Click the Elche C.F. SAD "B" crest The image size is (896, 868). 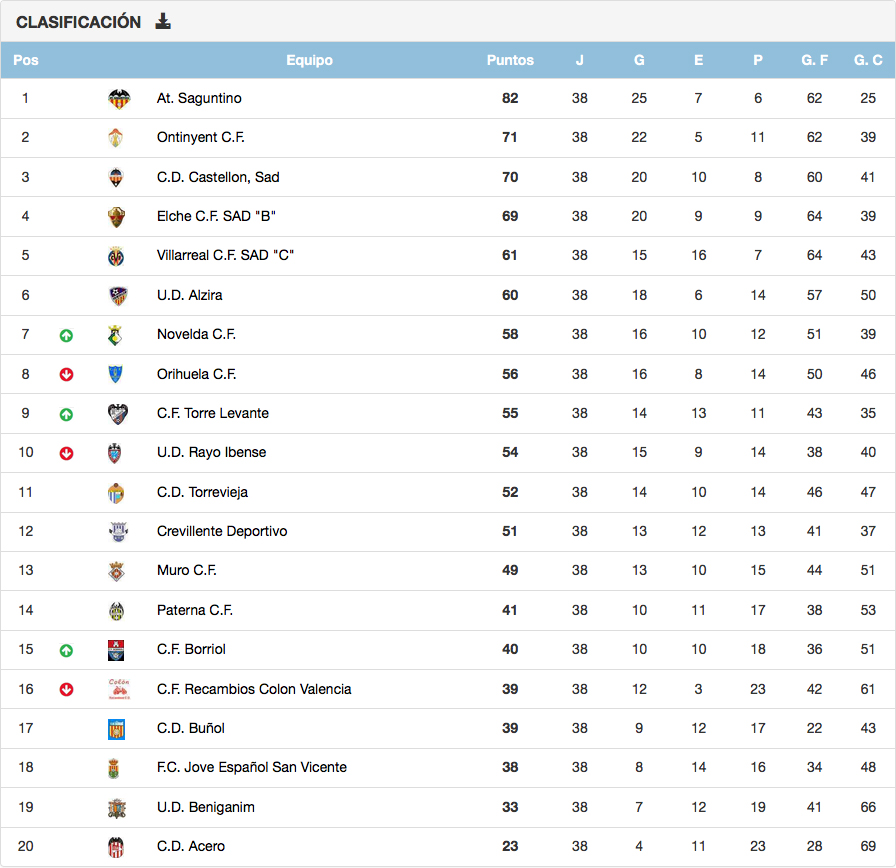click(117, 217)
